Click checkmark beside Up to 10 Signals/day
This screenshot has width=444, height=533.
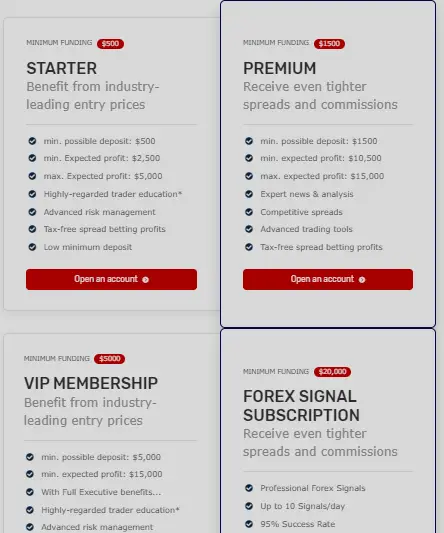[x=249, y=506]
